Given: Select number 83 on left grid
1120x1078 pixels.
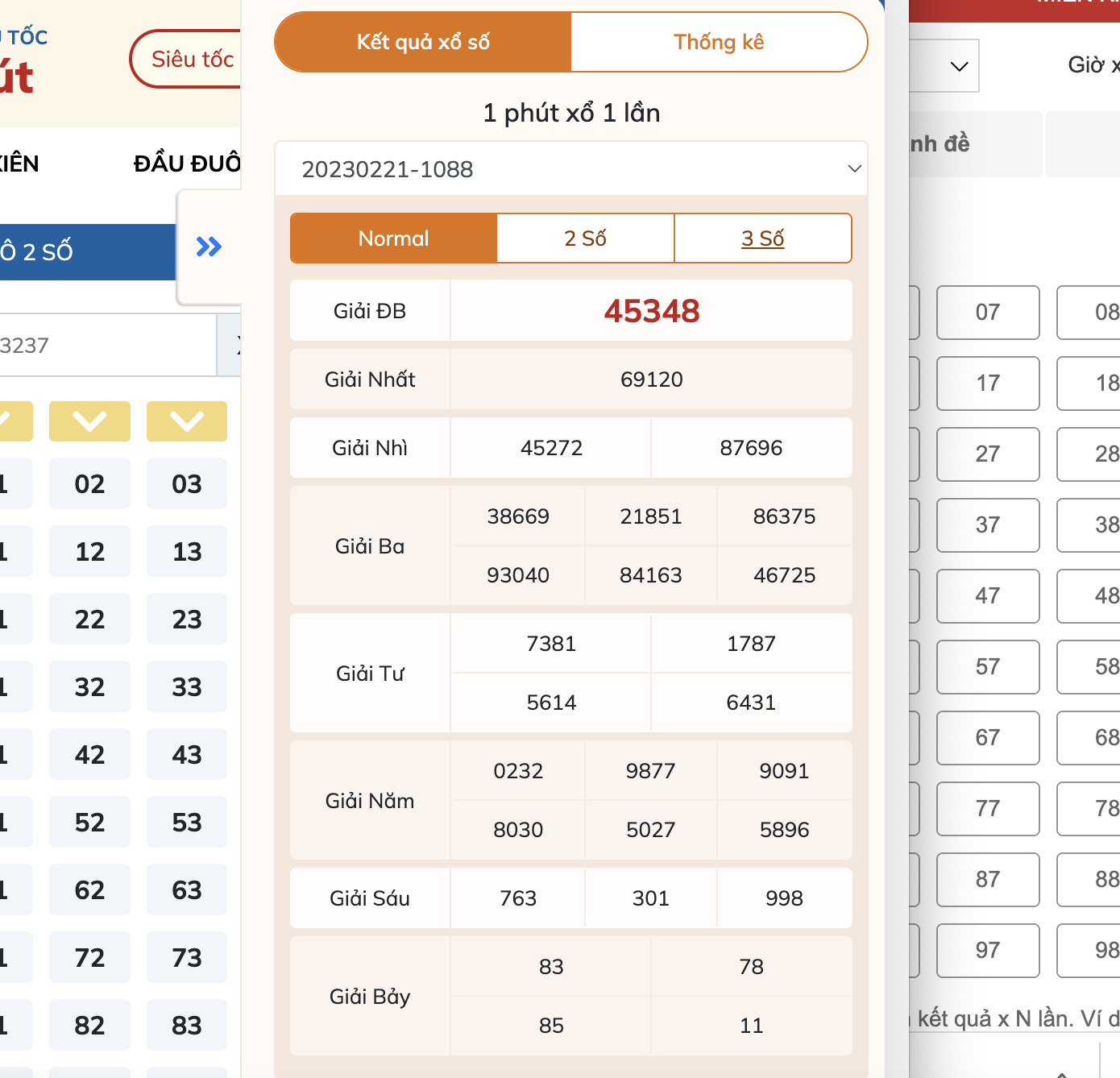Looking at the screenshot, I should point(187,1026).
